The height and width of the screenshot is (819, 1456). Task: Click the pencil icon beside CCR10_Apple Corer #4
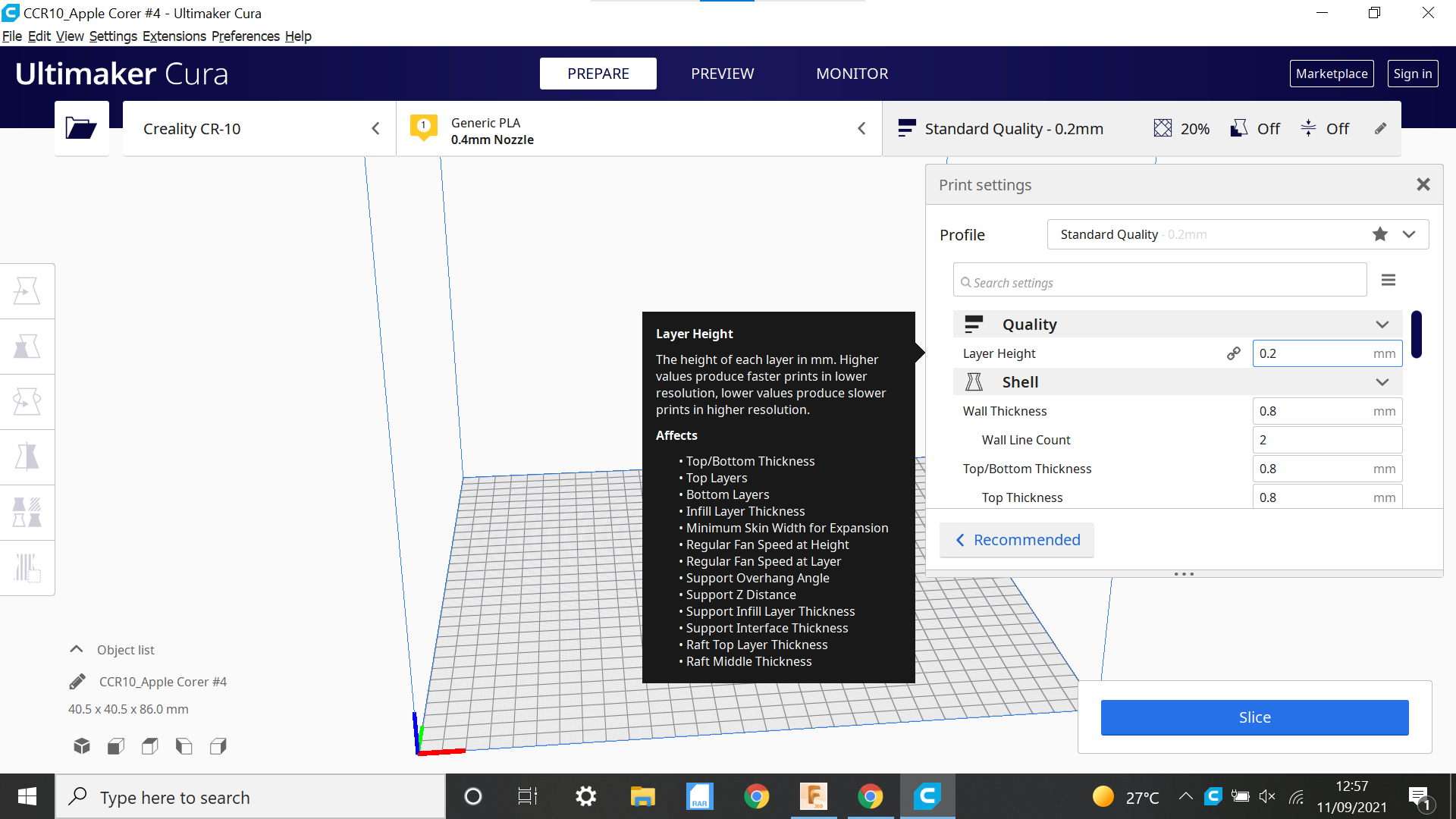pos(77,682)
